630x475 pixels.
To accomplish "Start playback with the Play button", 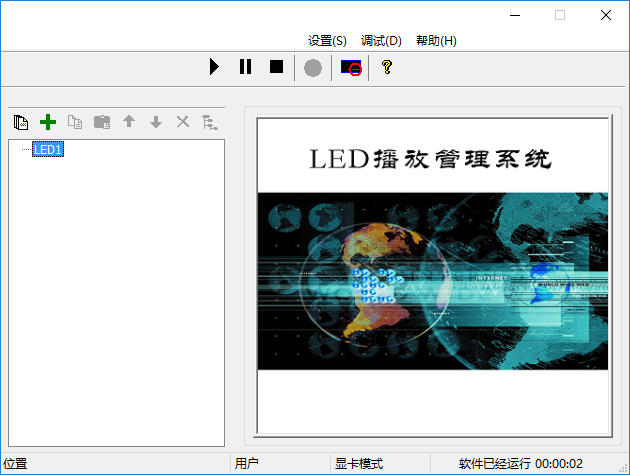I will 214,67.
